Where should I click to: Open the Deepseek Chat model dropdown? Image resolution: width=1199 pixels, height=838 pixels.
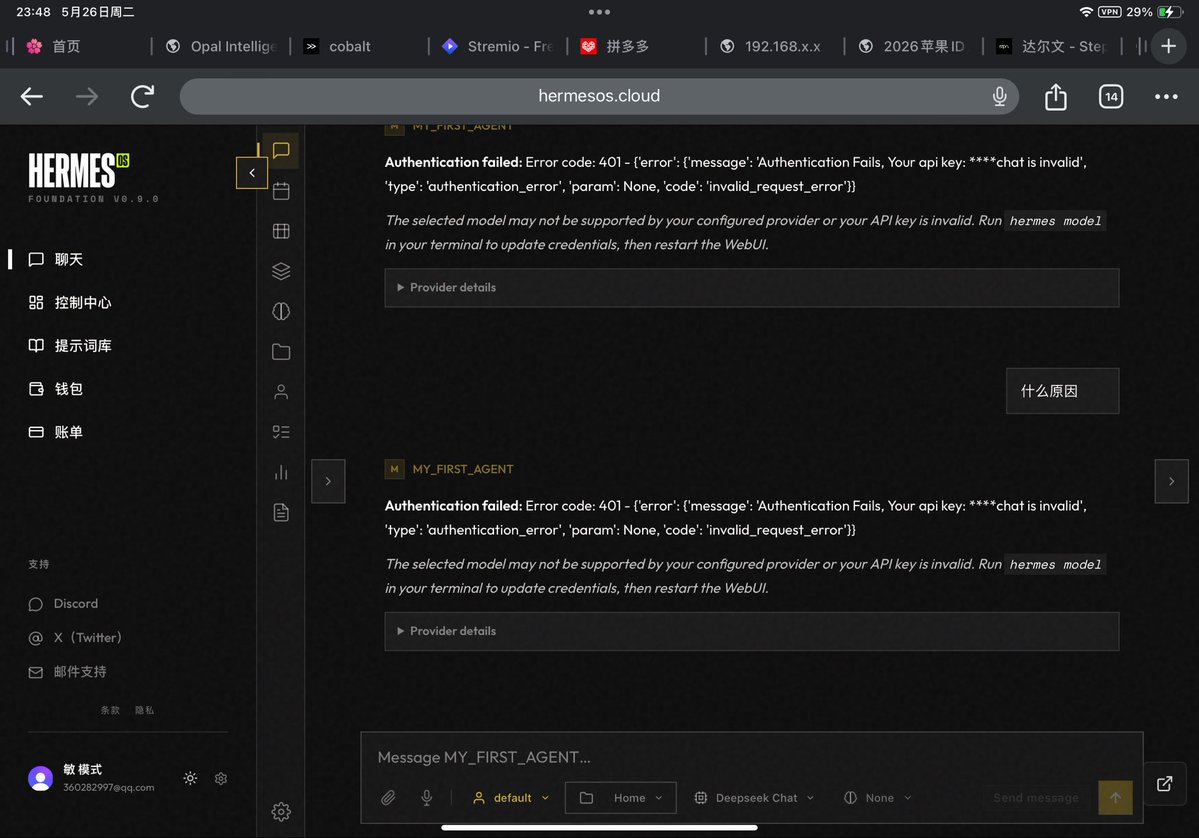[x=754, y=797]
